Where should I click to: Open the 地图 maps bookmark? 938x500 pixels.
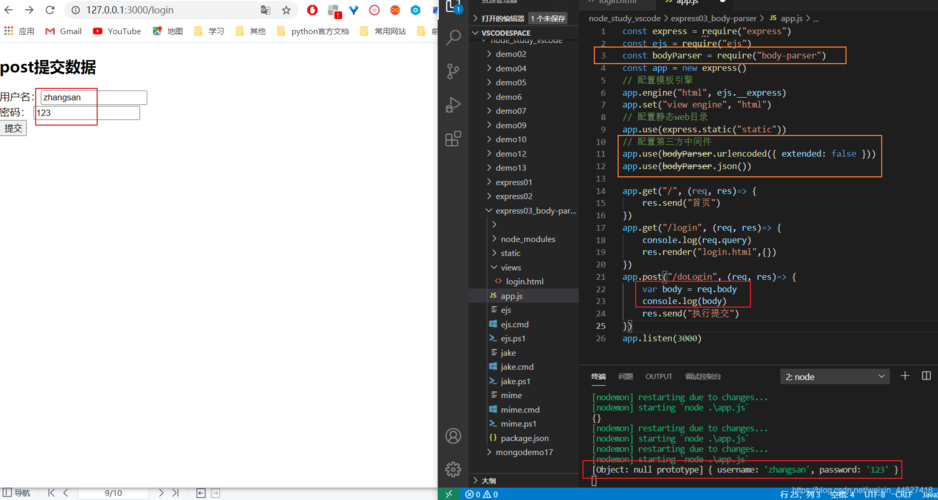[168, 31]
